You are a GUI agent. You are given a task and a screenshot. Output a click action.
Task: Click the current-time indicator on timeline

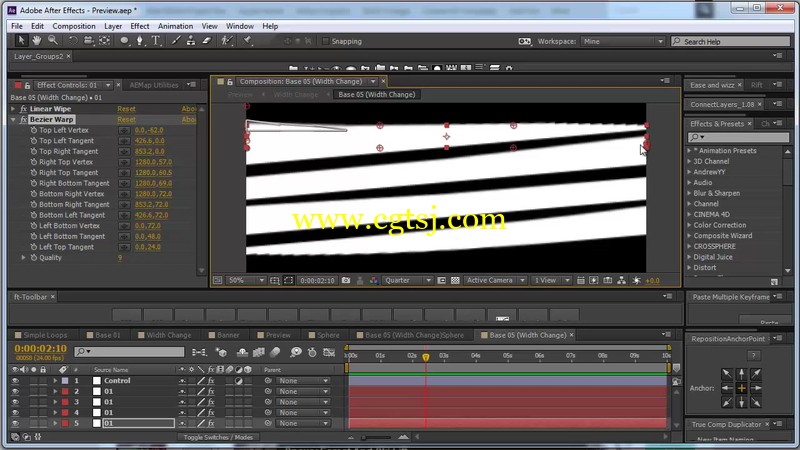click(426, 357)
